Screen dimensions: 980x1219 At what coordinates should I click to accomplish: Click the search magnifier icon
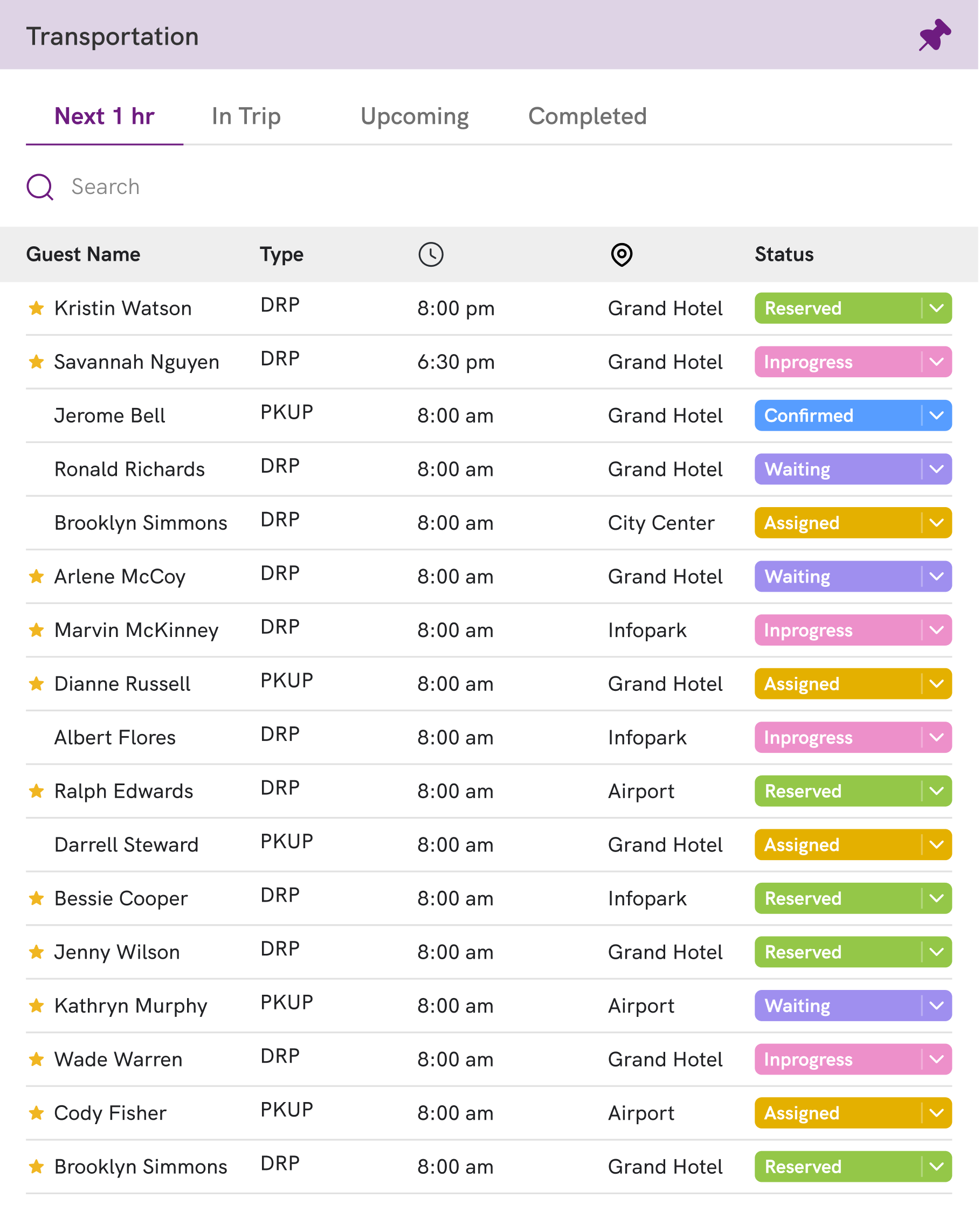coord(40,187)
